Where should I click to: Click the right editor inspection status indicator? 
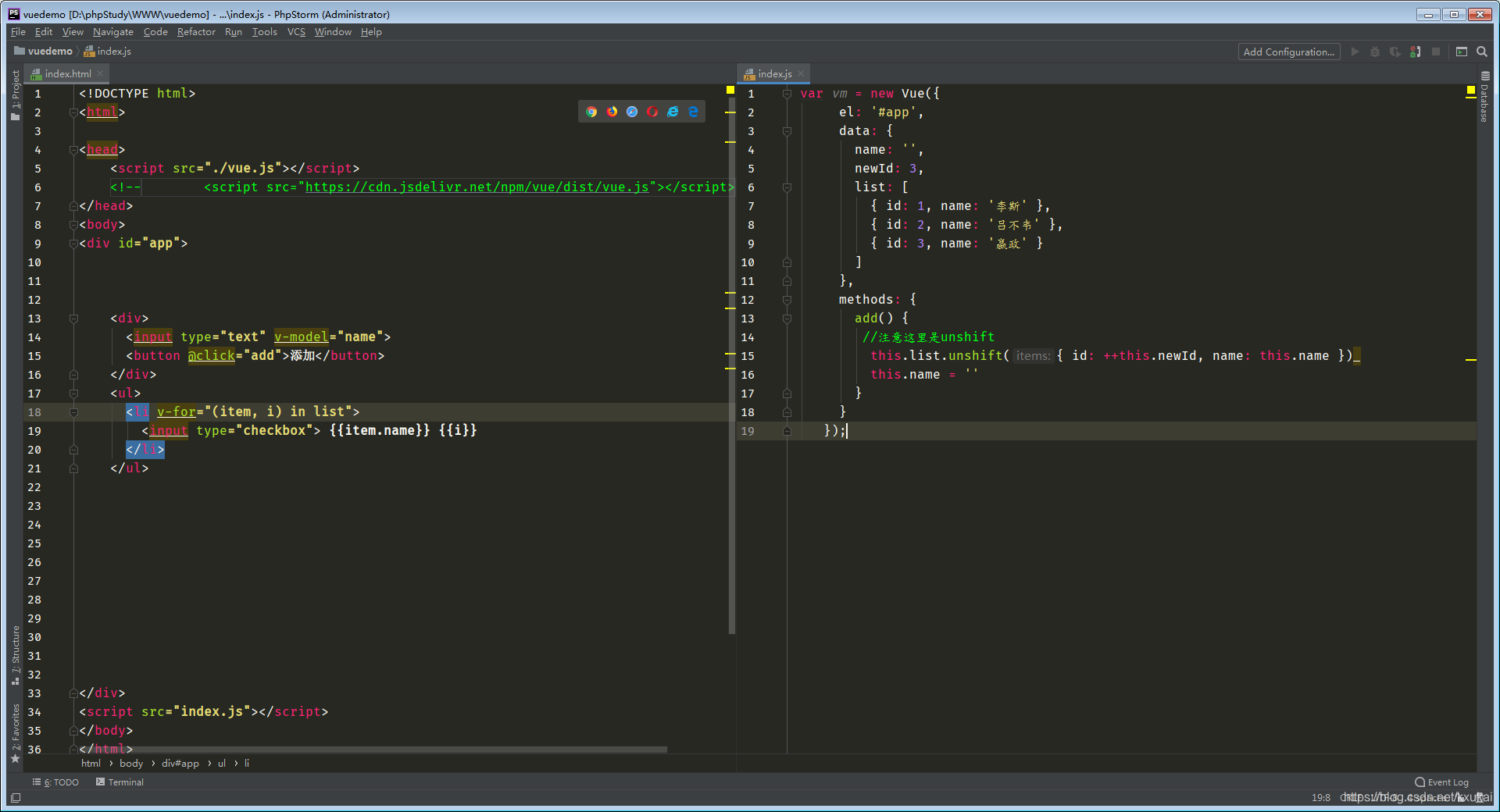point(1471,91)
